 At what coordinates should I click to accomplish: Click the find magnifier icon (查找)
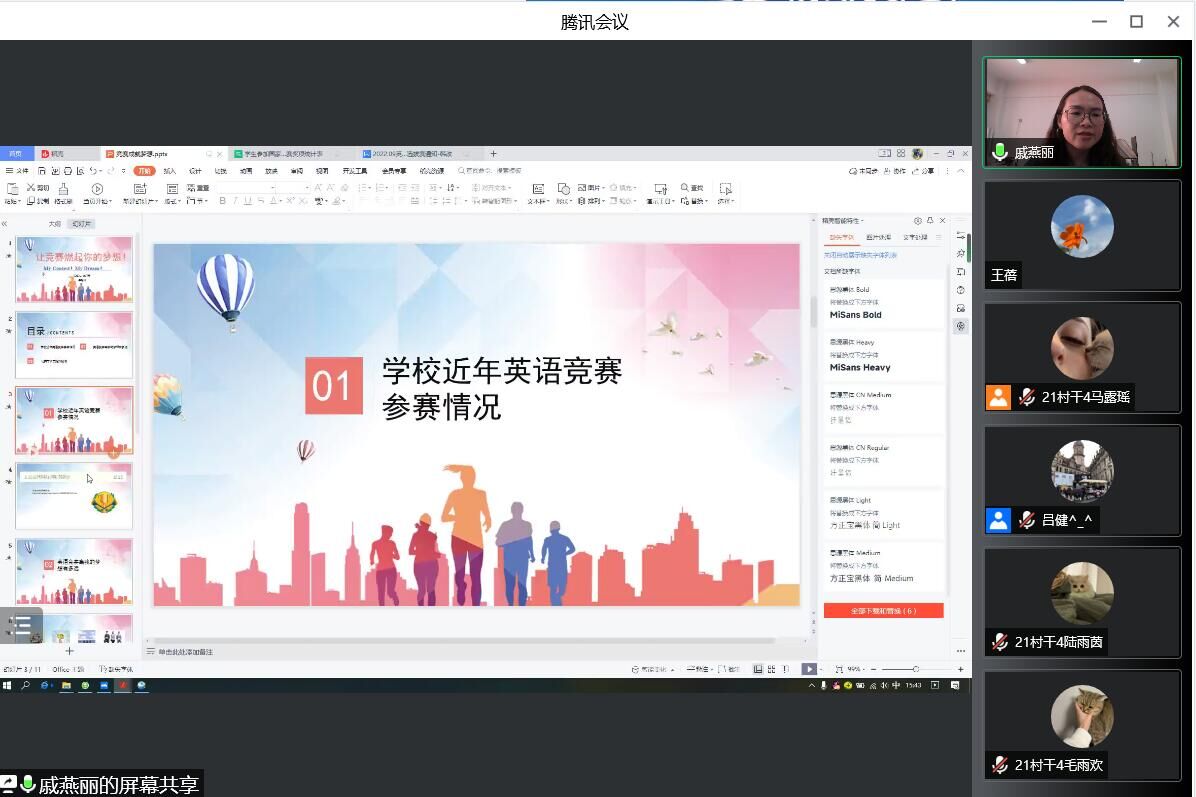[686, 188]
